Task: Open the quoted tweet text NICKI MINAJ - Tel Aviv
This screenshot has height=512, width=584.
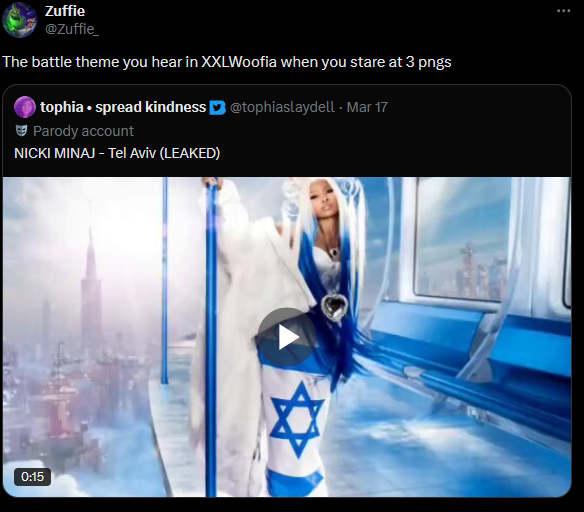Action: (x=117, y=153)
